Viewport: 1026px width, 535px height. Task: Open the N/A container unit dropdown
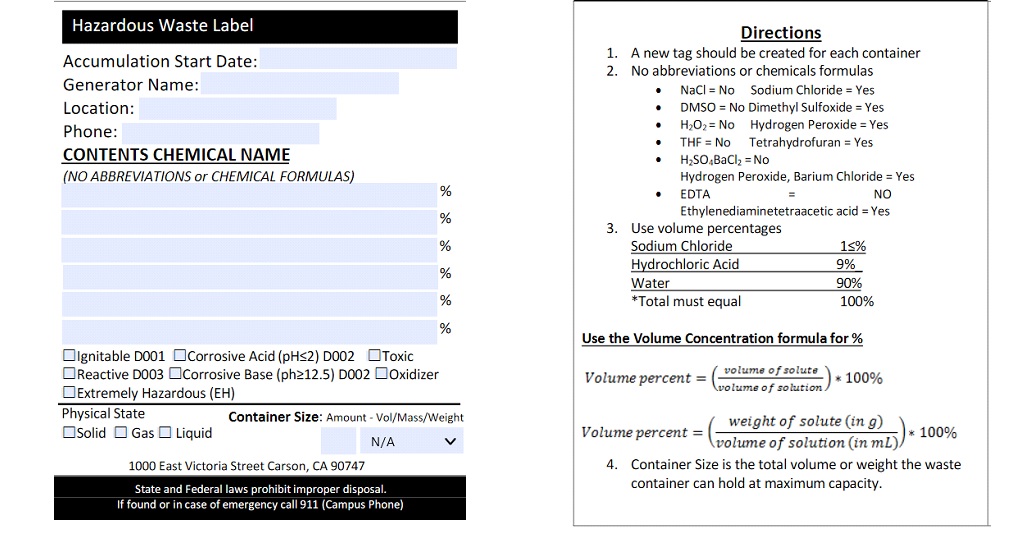[412, 441]
